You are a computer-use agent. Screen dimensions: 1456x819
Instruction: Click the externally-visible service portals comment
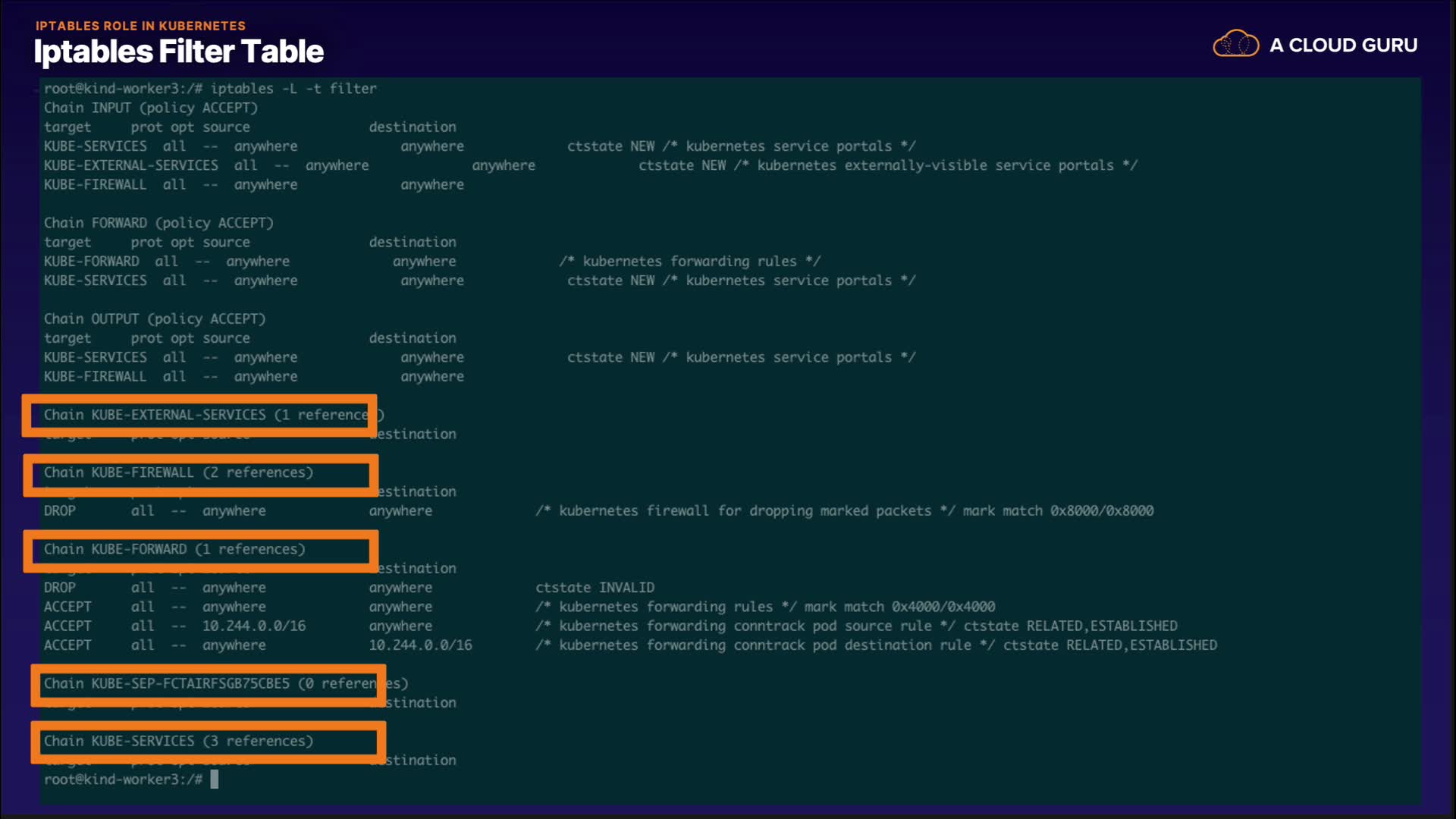click(935, 165)
